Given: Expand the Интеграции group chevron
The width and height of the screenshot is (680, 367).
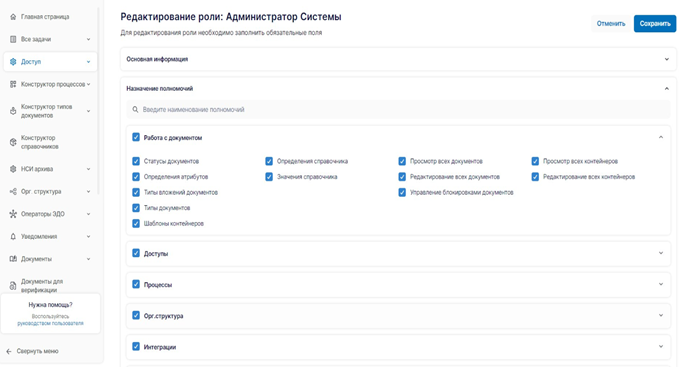Looking at the screenshot, I should click(661, 347).
